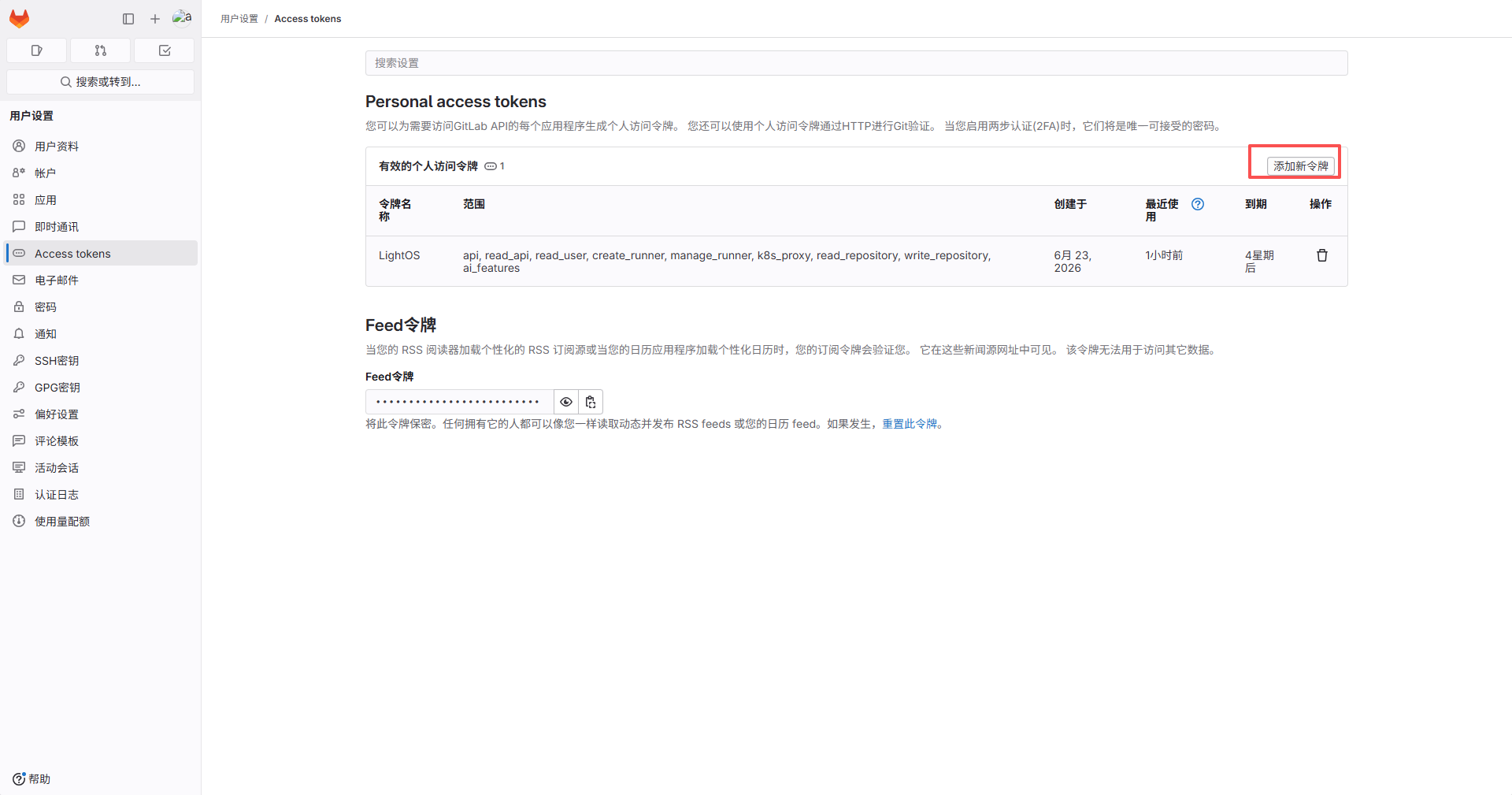Open the user avatar menu
The image size is (1512, 795).
coord(182,18)
